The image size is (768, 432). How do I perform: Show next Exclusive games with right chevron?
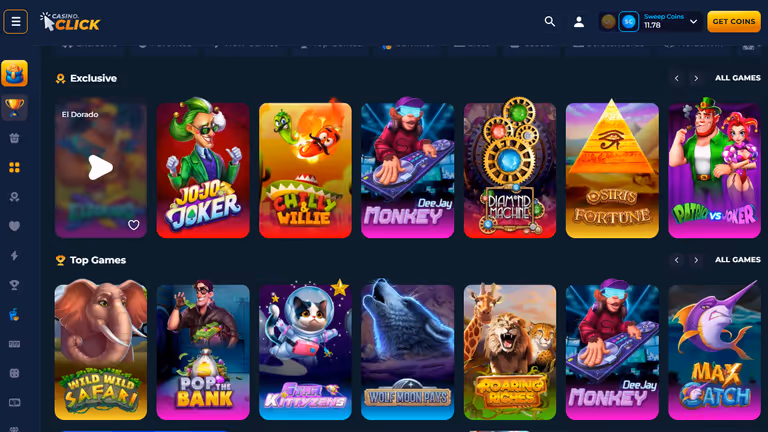coord(696,78)
